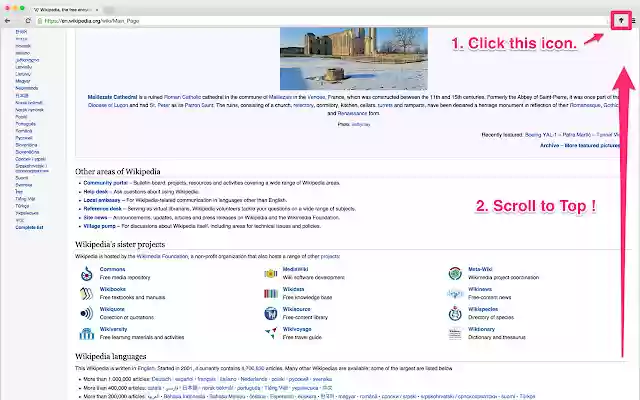Select Norsk nynorsk in the sidebar

click(29, 110)
